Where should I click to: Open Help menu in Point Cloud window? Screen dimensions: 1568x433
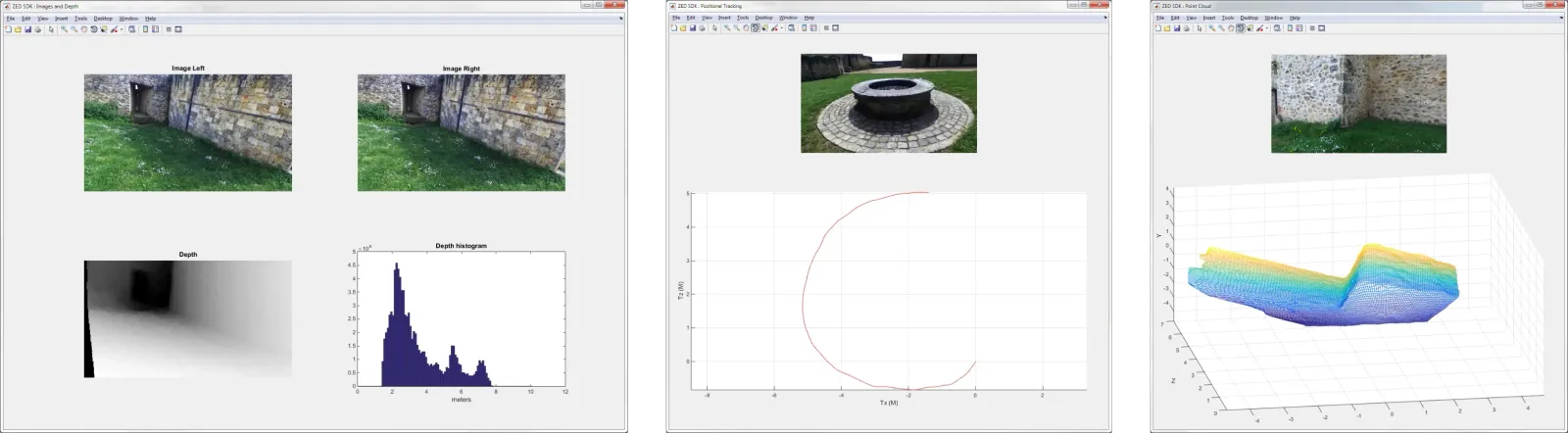tap(1295, 18)
